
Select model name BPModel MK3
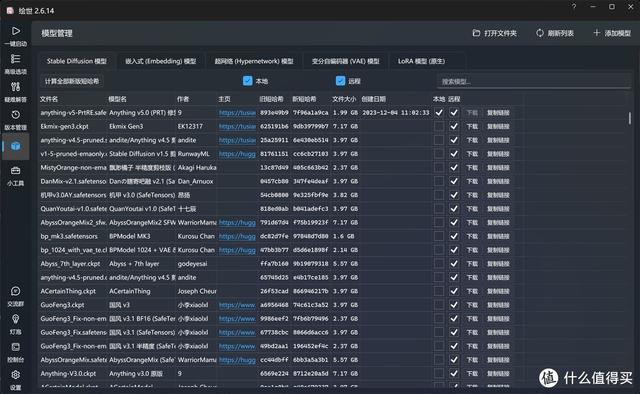pyautogui.click(x=130, y=236)
